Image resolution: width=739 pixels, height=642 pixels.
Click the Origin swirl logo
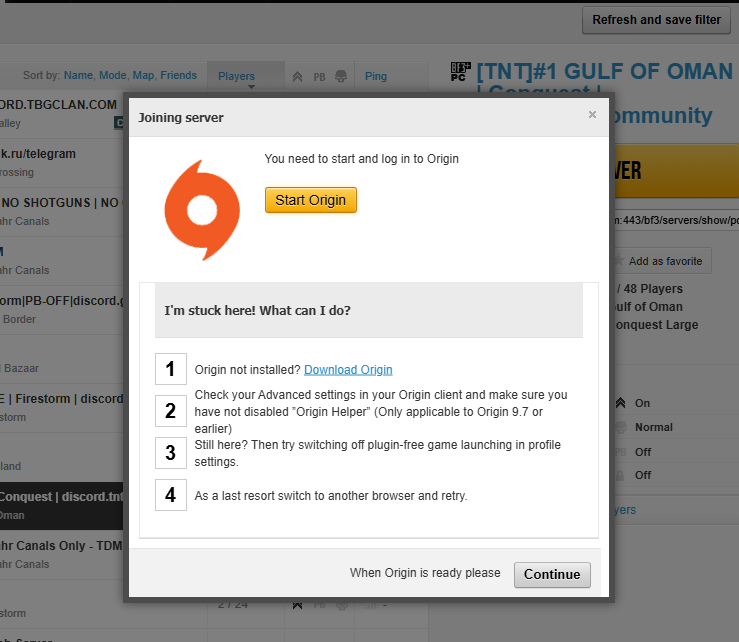[x=202, y=210]
